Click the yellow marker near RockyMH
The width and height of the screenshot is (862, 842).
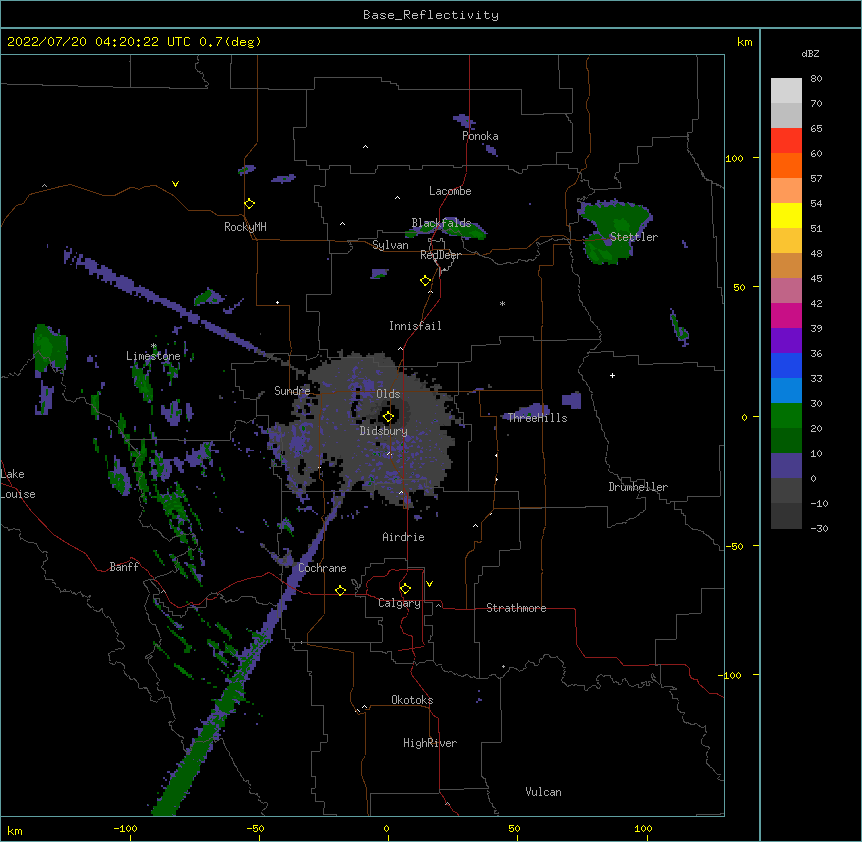pos(250,204)
